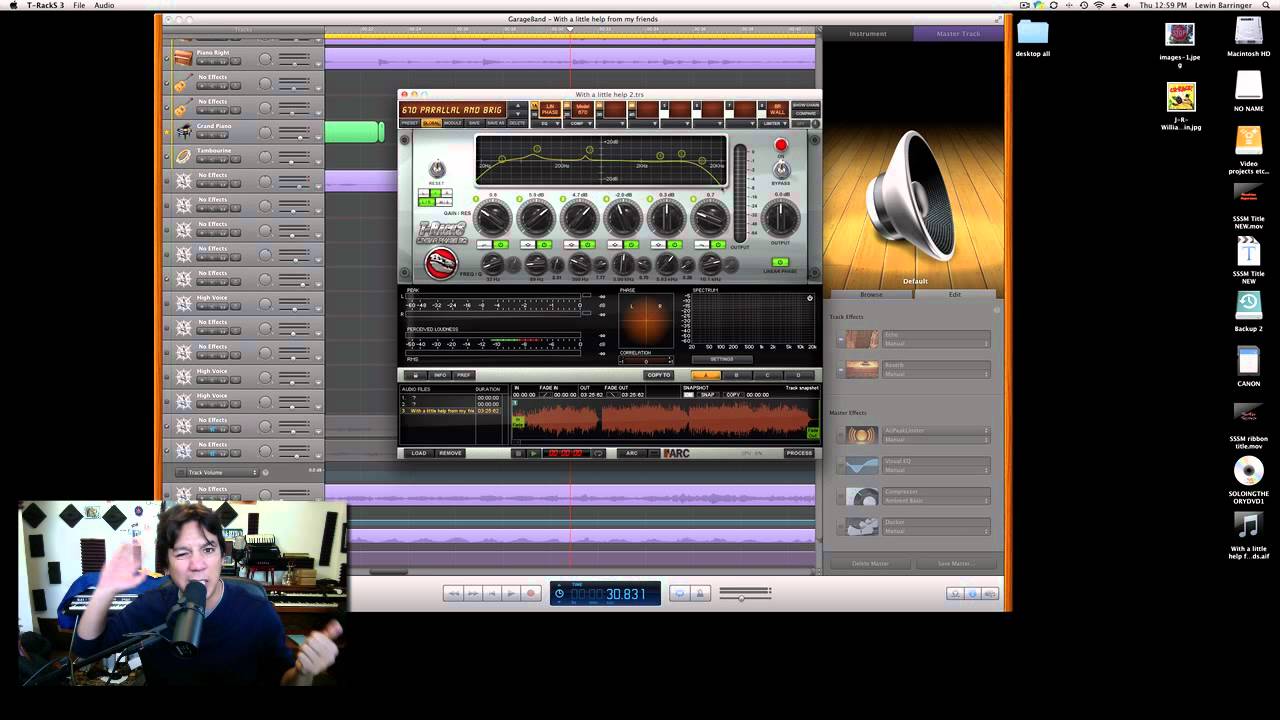Click the Tambourine track icon

coord(183,156)
